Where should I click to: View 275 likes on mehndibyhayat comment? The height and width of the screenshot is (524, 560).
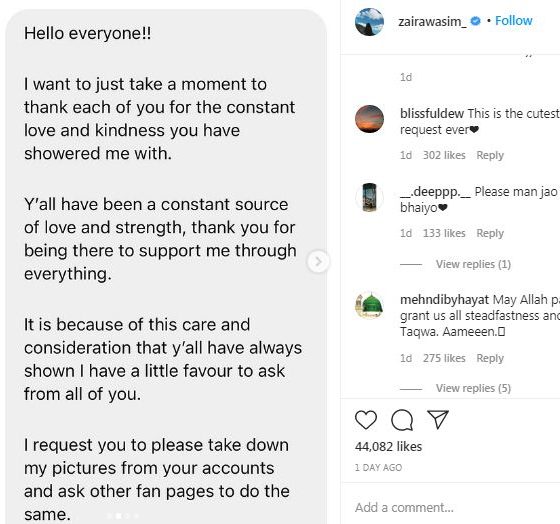[444, 358]
